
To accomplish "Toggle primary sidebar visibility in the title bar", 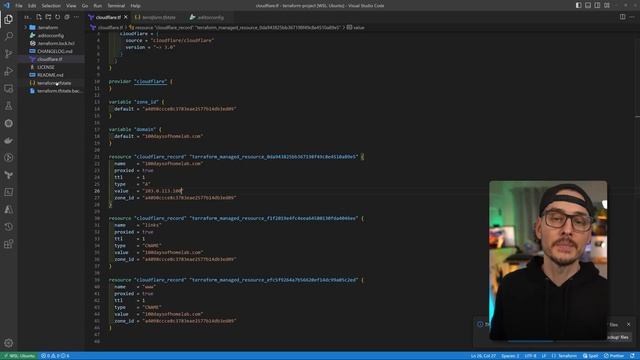I will (578, 5).
